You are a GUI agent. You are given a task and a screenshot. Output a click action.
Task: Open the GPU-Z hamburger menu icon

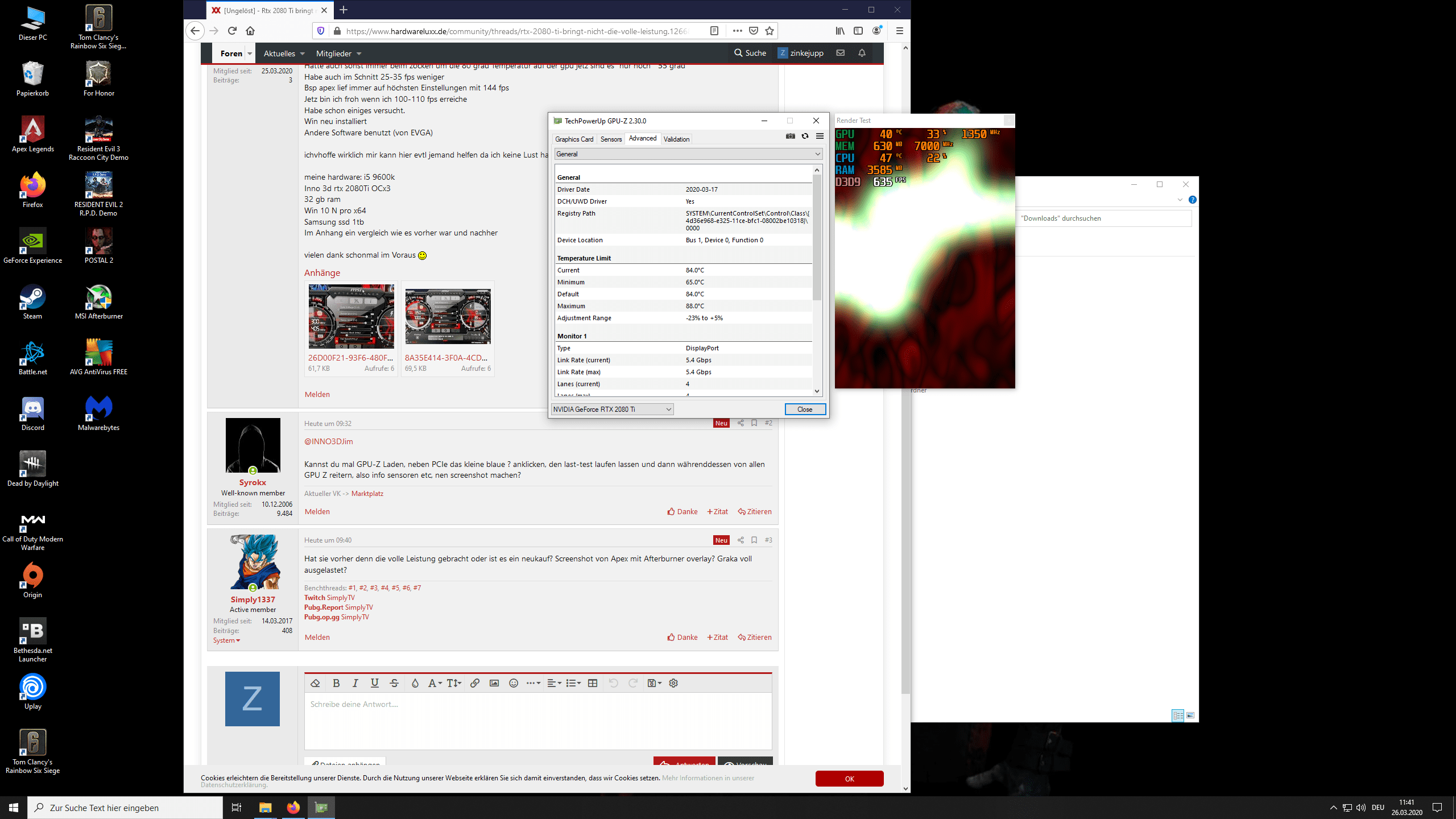[820, 136]
